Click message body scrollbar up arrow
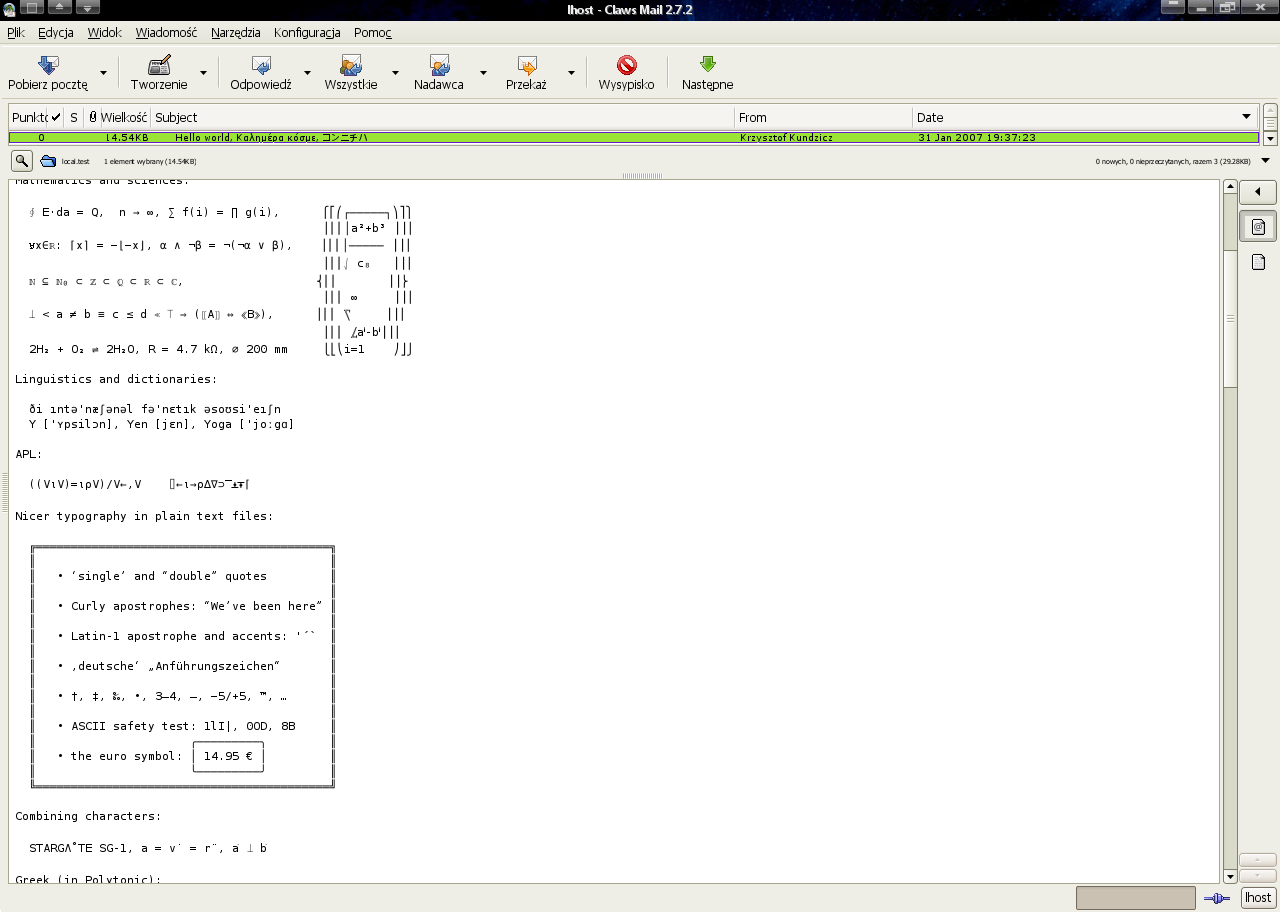Viewport: 1280px width, 912px height. [x=1230, y=186]
